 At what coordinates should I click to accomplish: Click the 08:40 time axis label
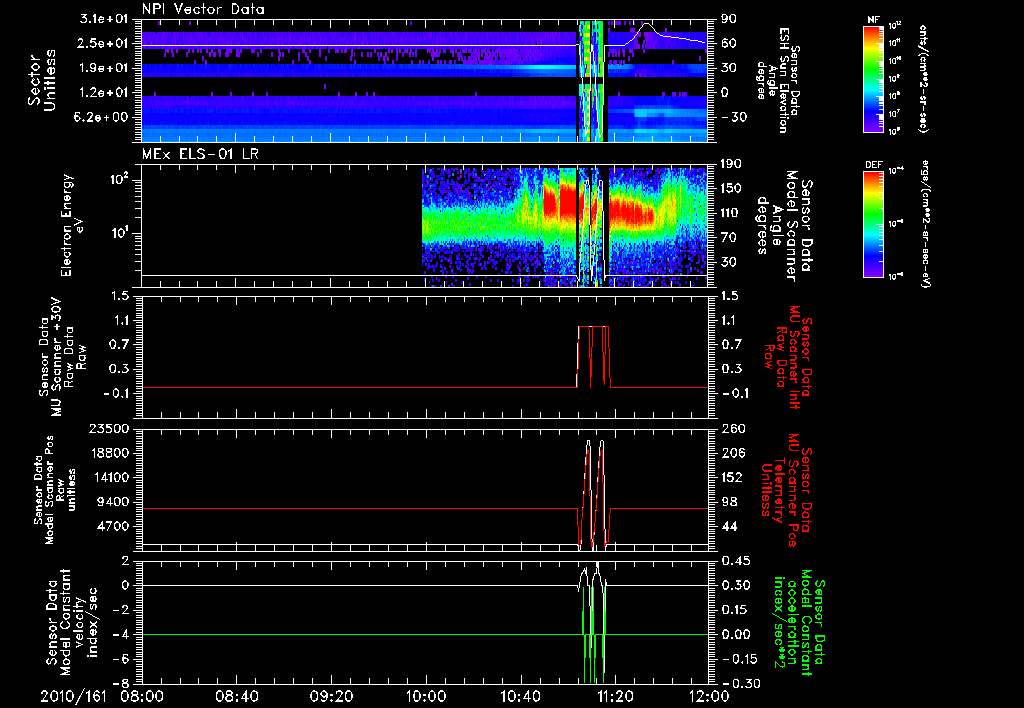pos(238,696)
